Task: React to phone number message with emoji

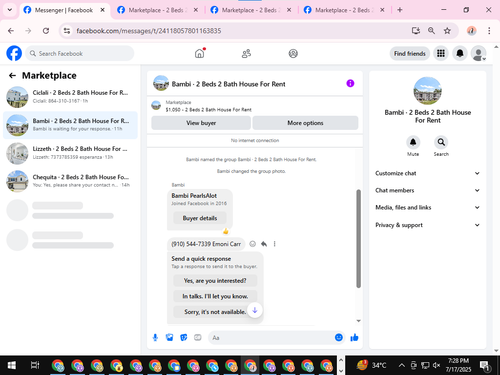Action: 253,244
